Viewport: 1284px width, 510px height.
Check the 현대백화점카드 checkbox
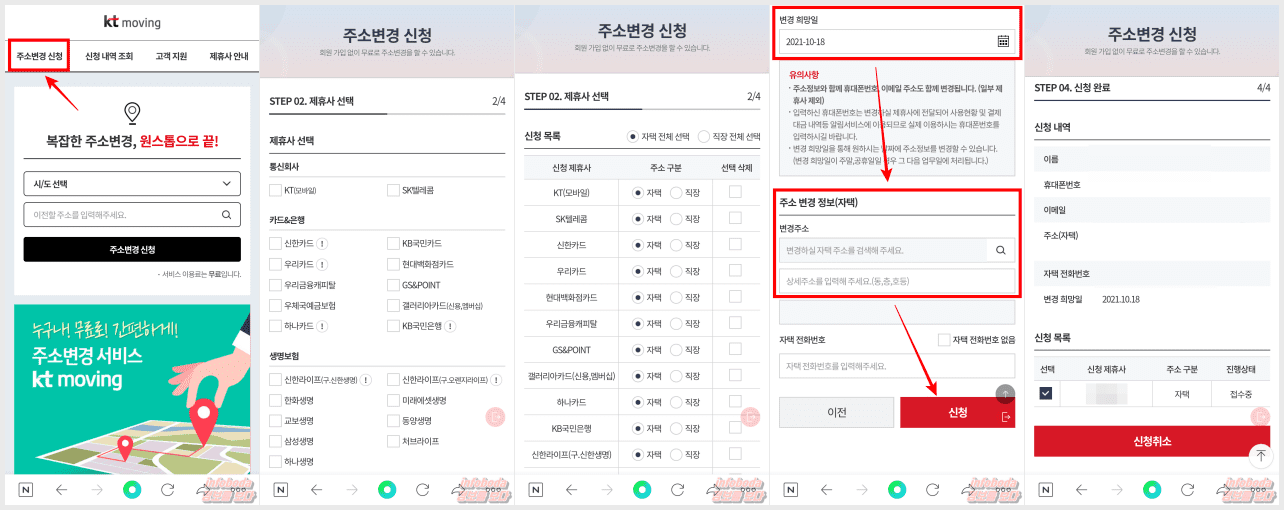393,264
